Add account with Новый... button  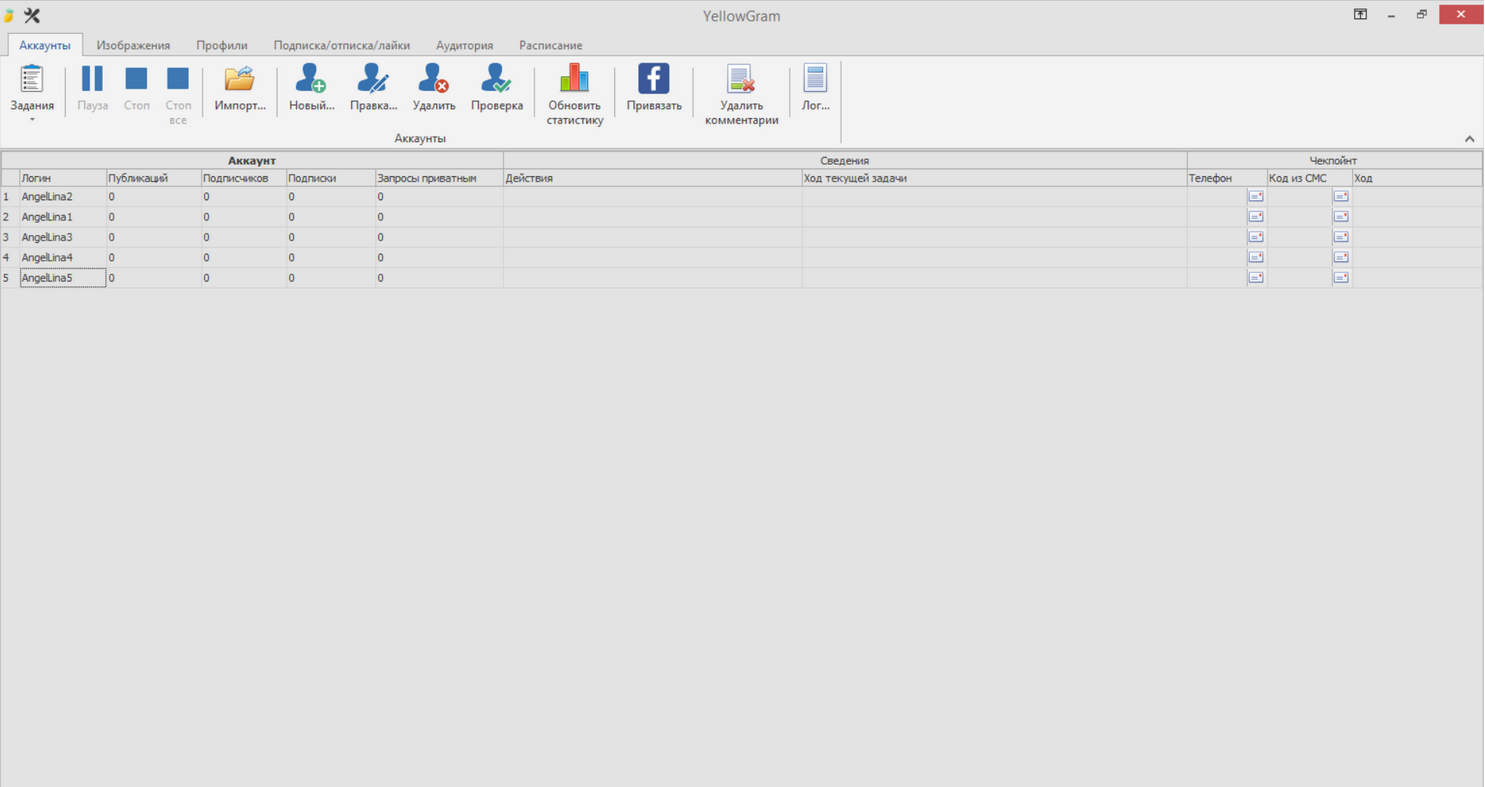[311, 89]
